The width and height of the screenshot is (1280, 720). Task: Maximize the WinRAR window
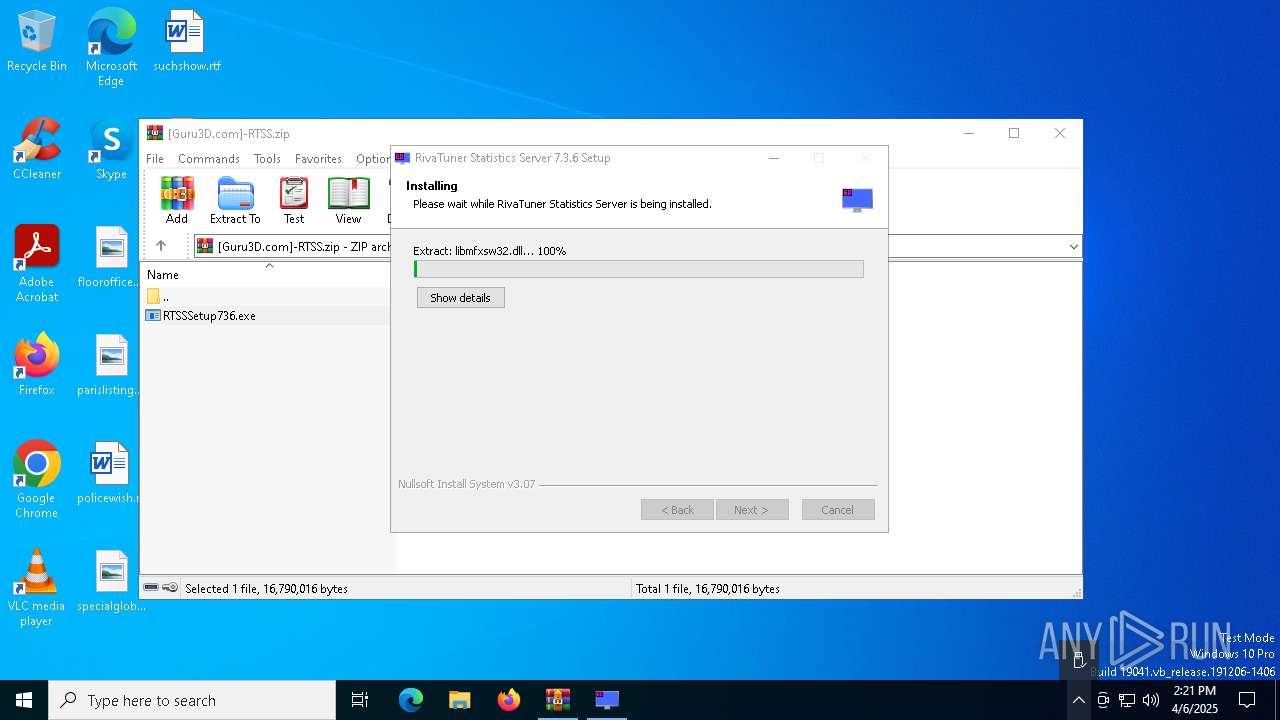1014,133
